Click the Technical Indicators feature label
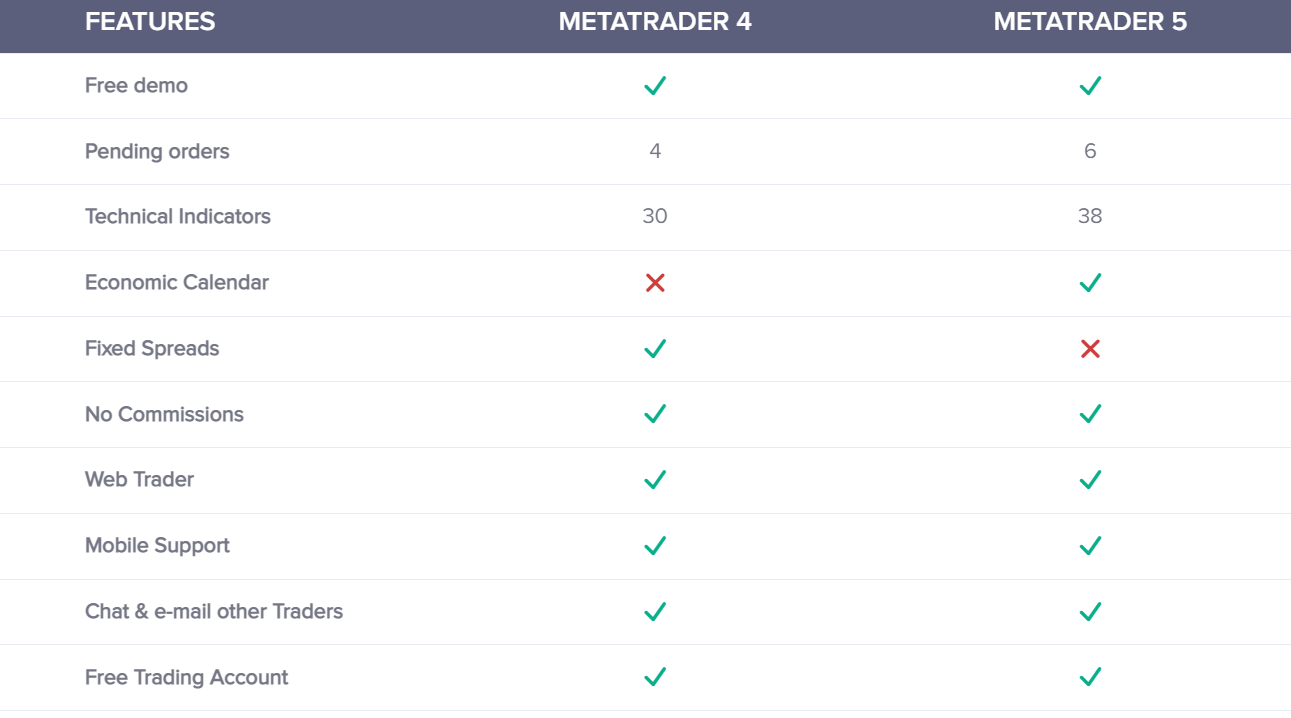The width and height of the screenshot is (1291, 718). point(178,216)
